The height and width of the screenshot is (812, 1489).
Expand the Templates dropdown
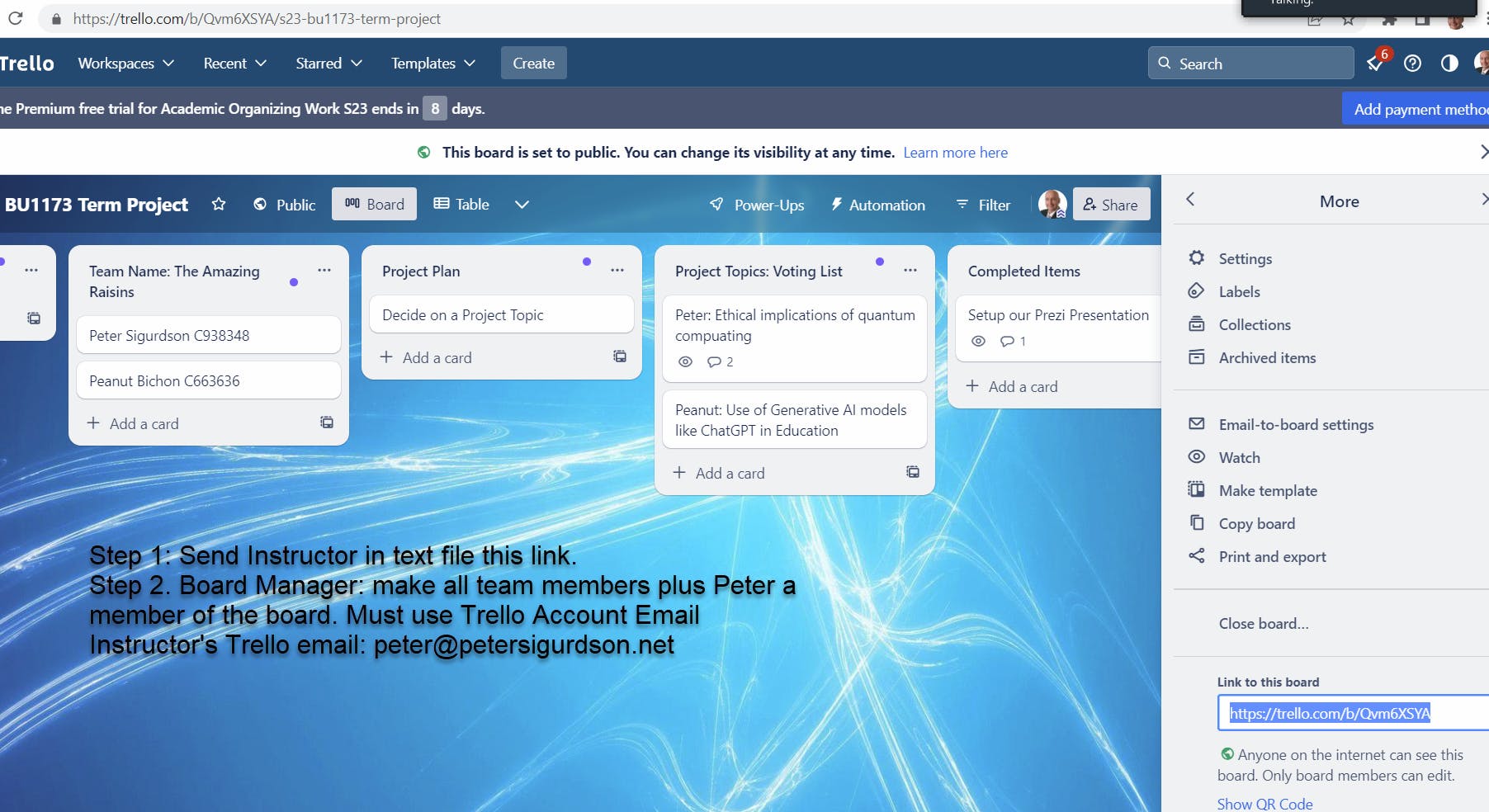click(433, 64)
